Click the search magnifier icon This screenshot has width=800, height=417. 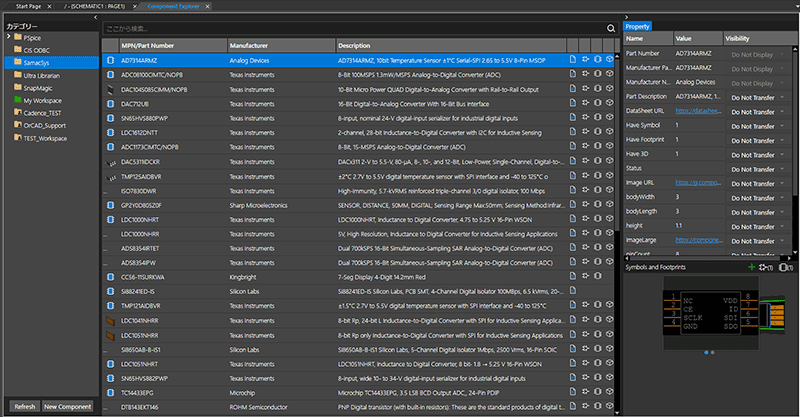pyautogui.click(x=611, y=29)
